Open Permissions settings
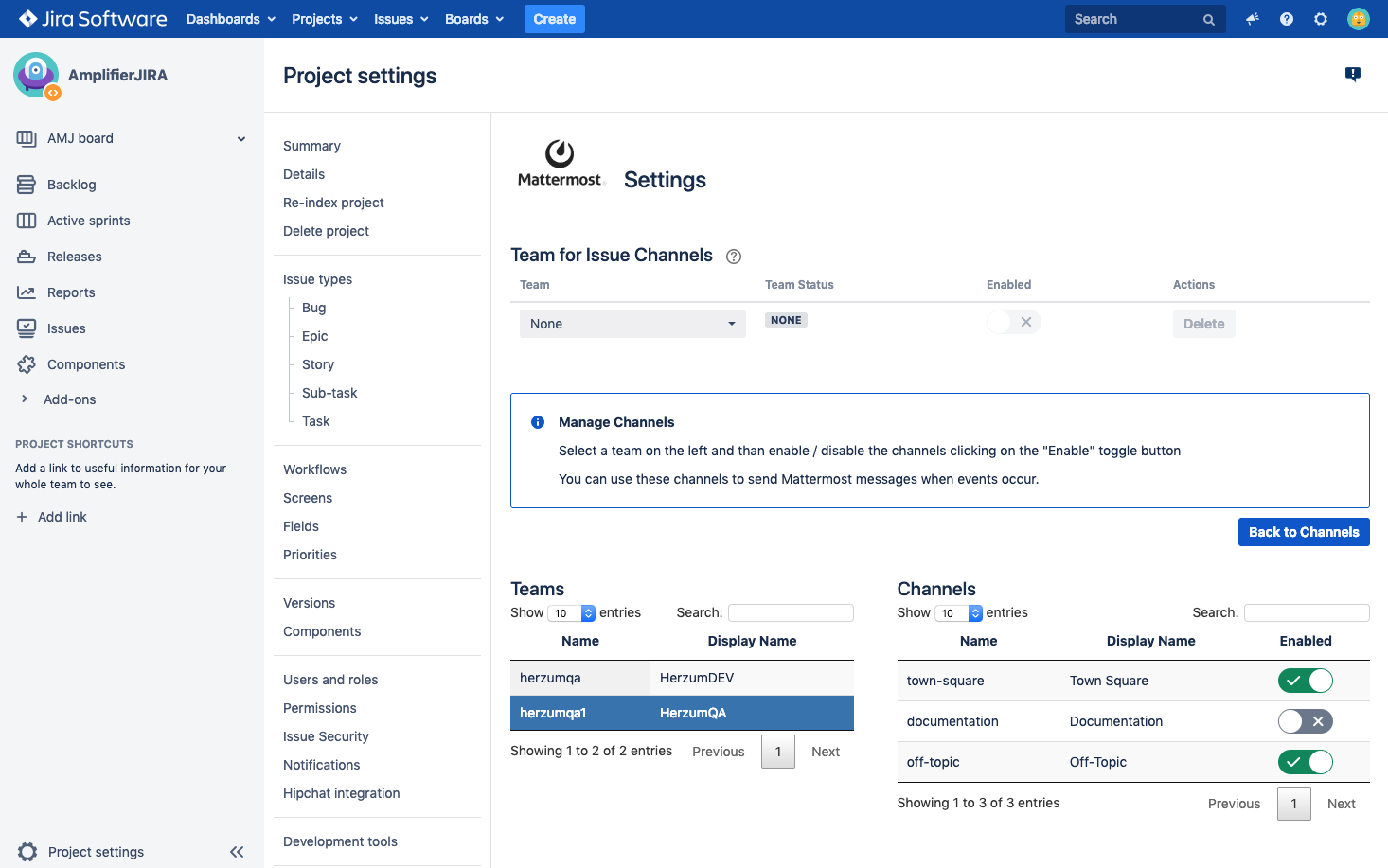This screenshot has height=868, width=1388. (320, 708)
